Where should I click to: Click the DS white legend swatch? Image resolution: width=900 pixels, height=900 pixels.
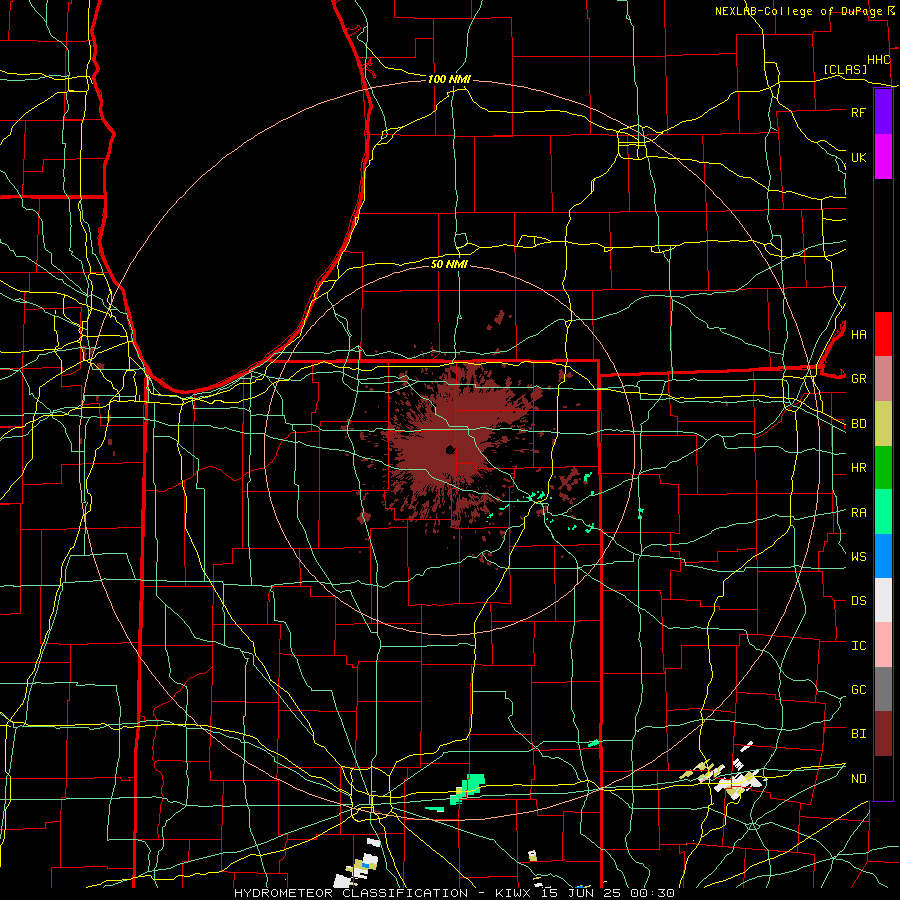click(883, 600)
